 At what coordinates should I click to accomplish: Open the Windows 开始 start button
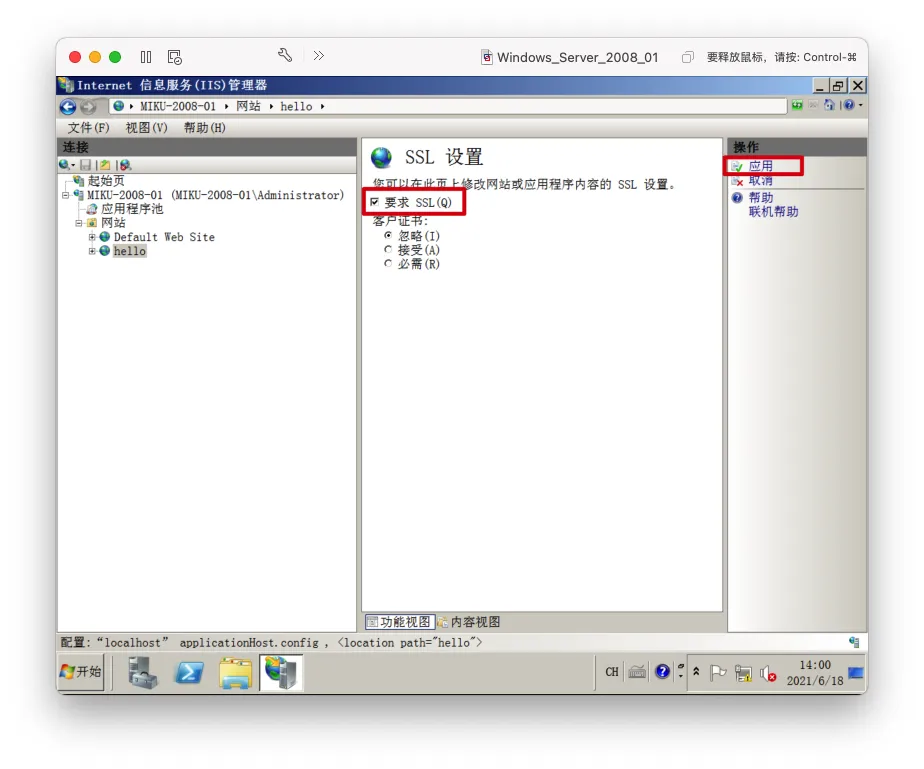(81, 672)
